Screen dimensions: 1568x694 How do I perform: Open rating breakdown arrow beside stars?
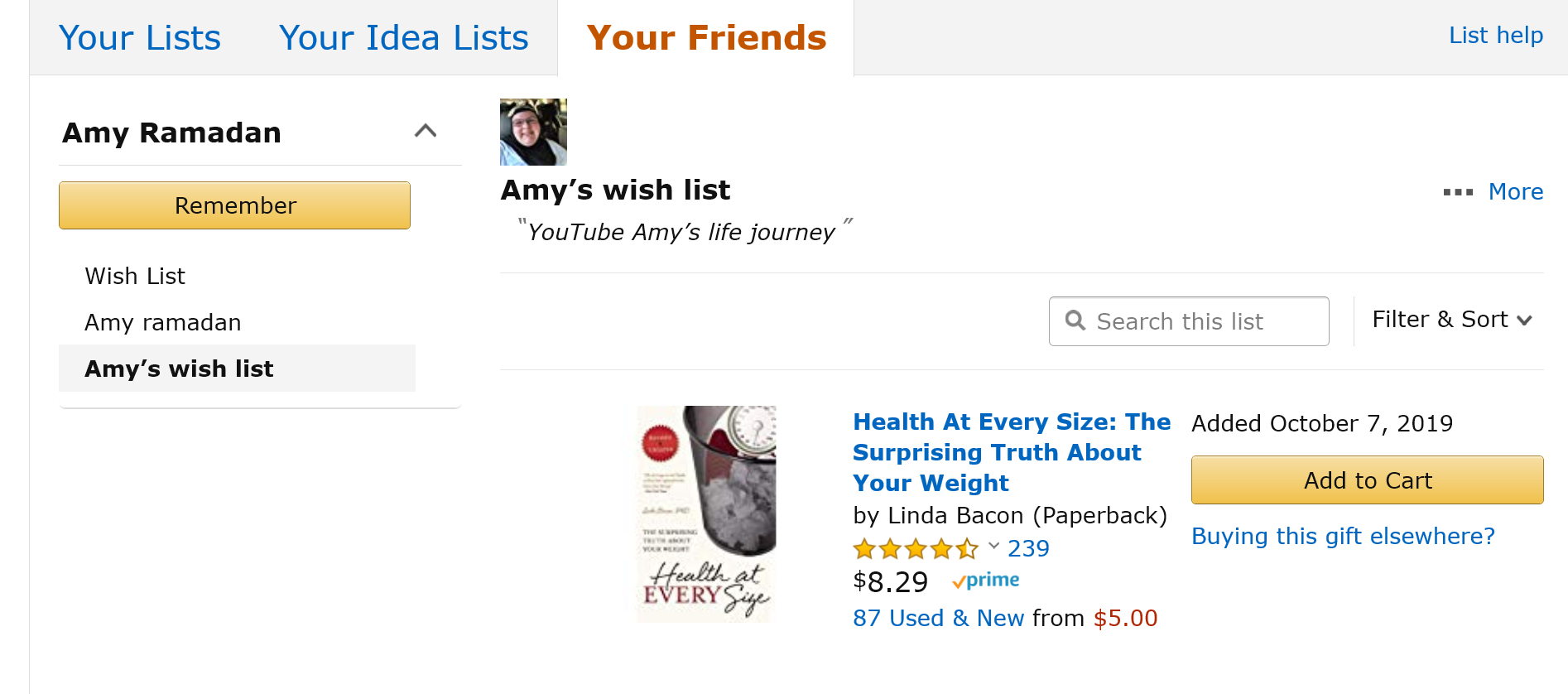[x=993, y=546]
